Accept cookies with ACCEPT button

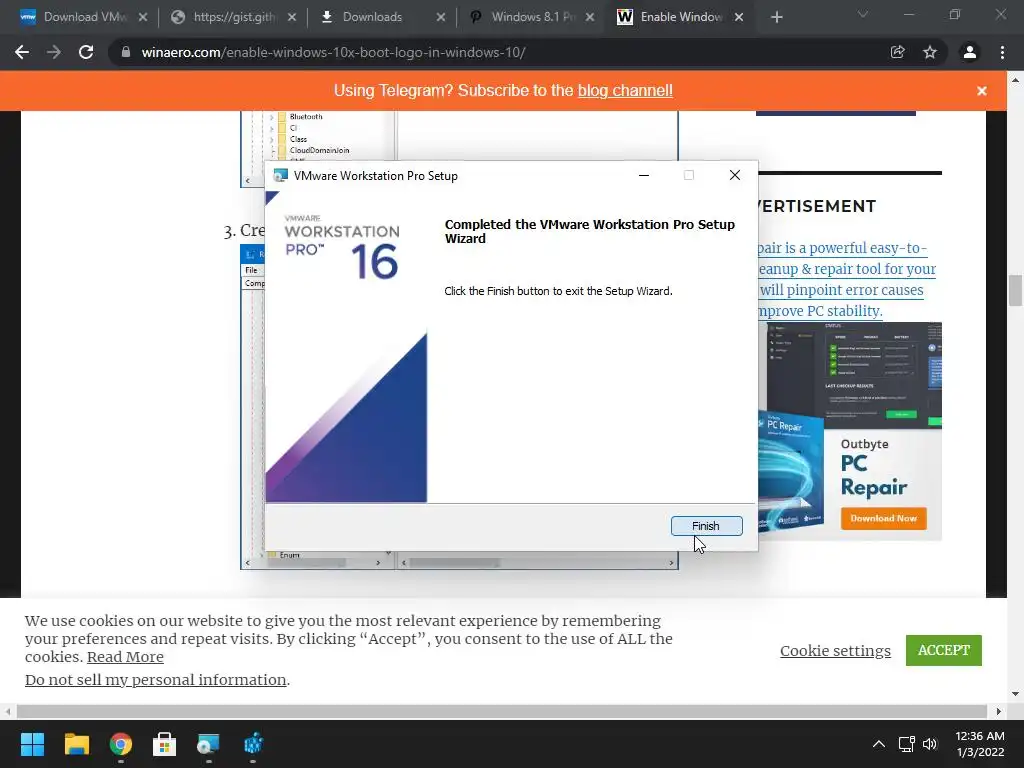[x=944, y=650]
